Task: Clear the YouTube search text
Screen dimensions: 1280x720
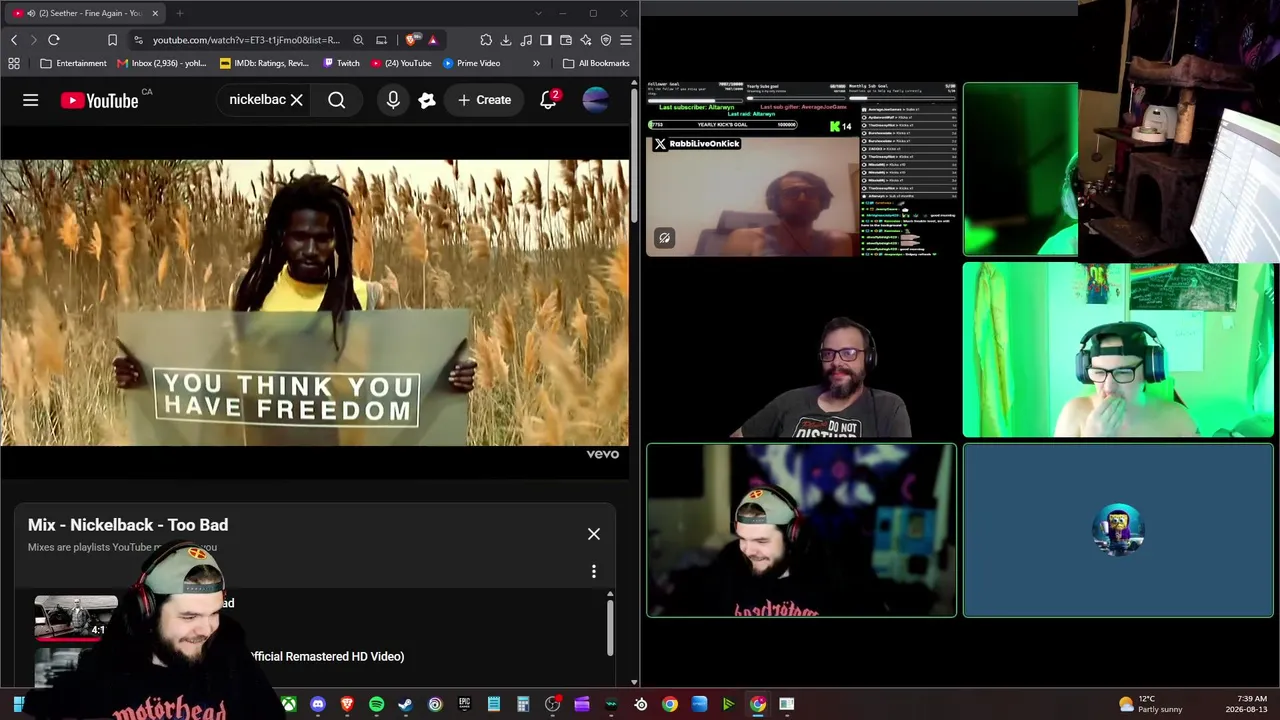Action: coord(296,100)
